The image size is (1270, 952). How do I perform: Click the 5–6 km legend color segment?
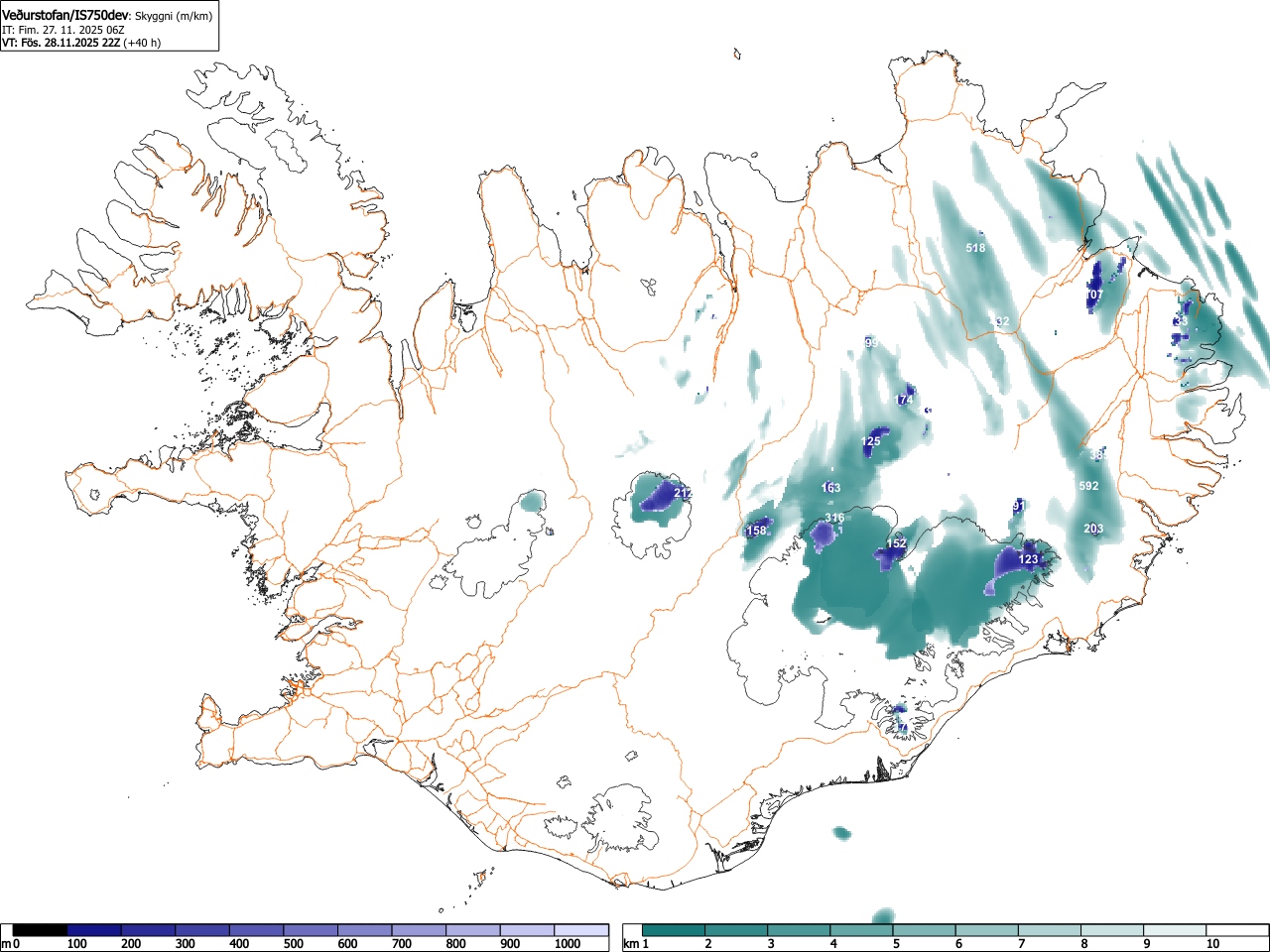point(924,930)
